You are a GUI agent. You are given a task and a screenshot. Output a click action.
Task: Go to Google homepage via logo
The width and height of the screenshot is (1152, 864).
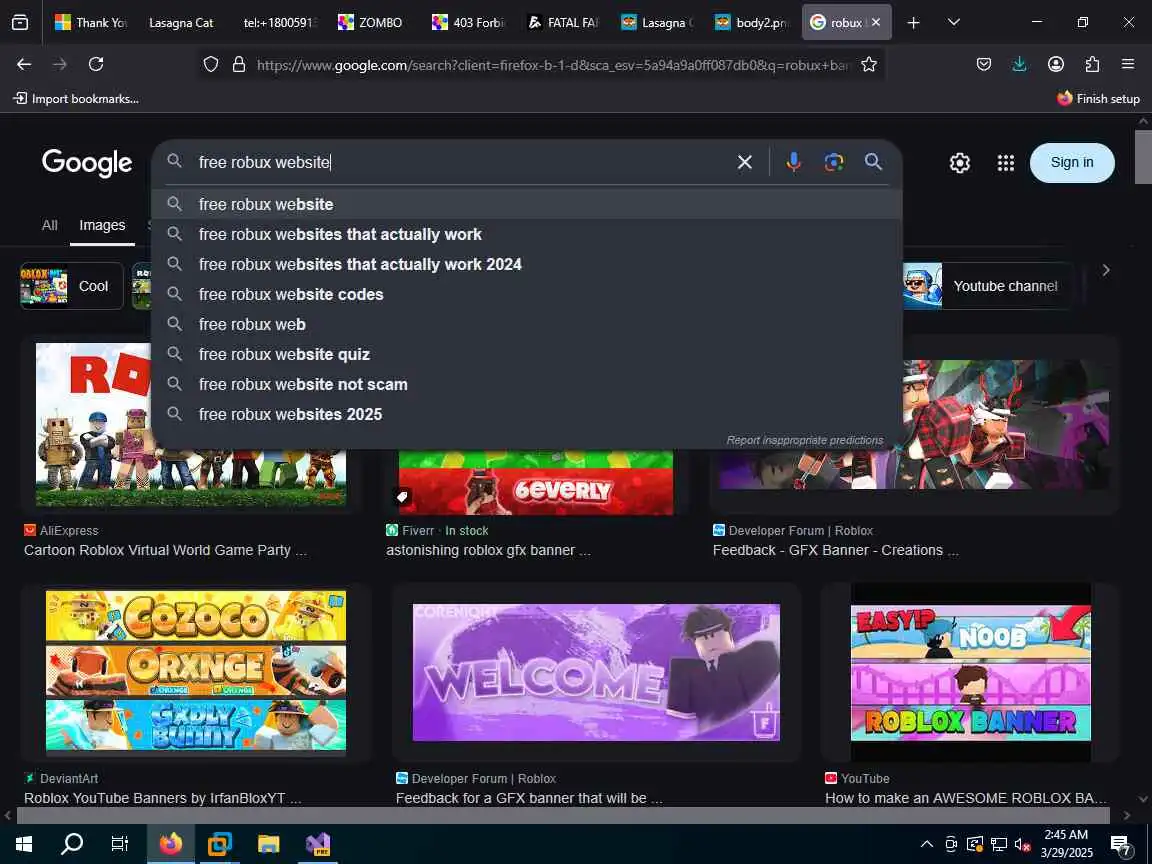(x=87, y=163)
